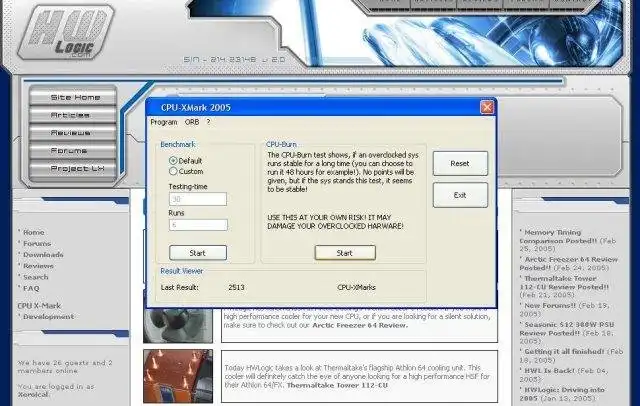Open Site Home navigation button
This screenshot has width=640, height=406.
[73, 97]
